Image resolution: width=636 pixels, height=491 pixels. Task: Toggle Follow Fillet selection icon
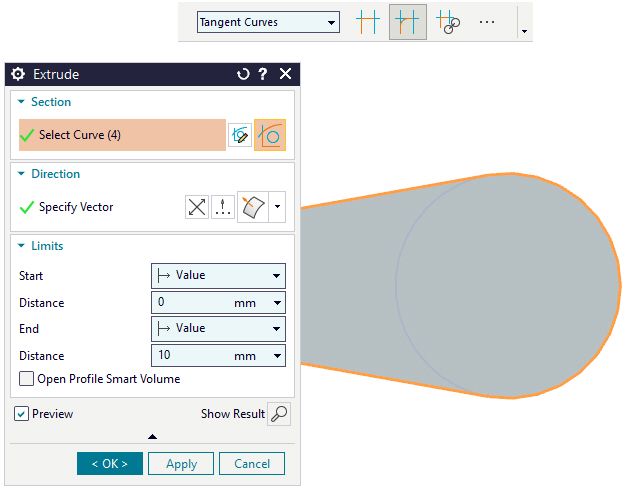408,22
